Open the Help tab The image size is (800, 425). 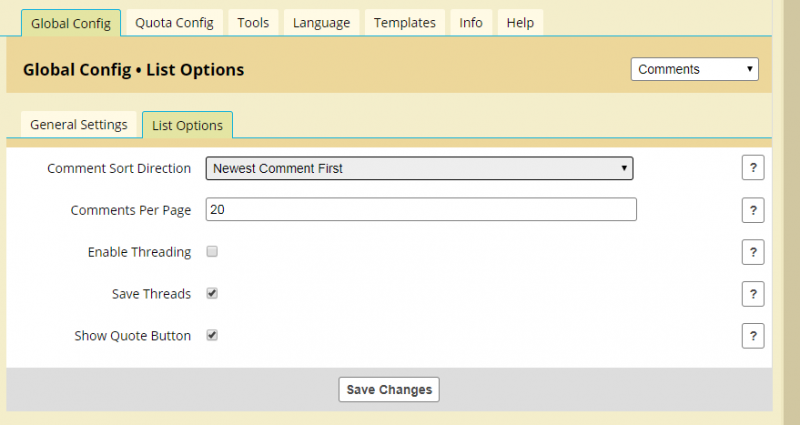[520, 23]
